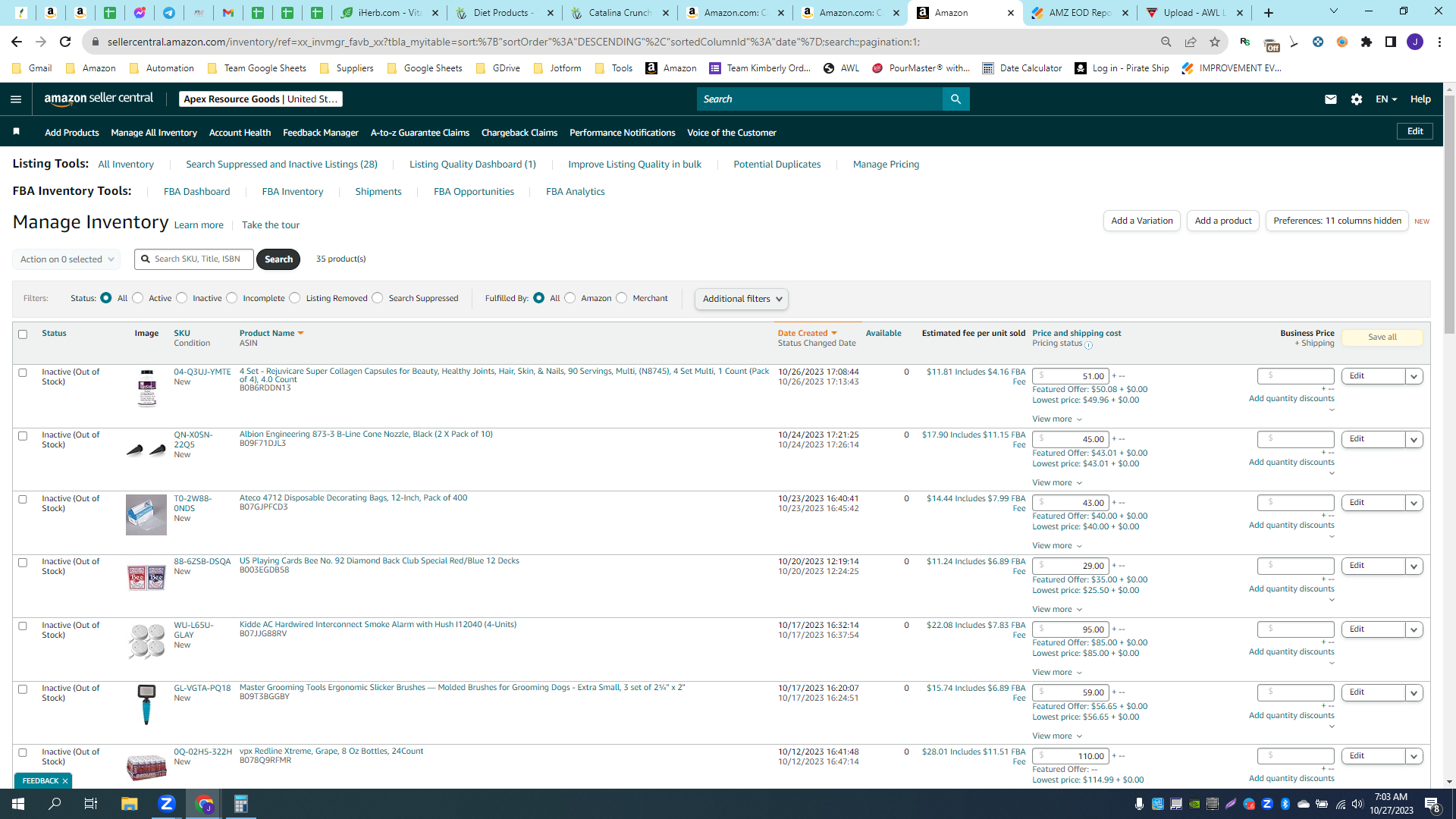
Task: Expand the Additional filters dropdown
Action: pyautogui.click(x=742, y=299)
